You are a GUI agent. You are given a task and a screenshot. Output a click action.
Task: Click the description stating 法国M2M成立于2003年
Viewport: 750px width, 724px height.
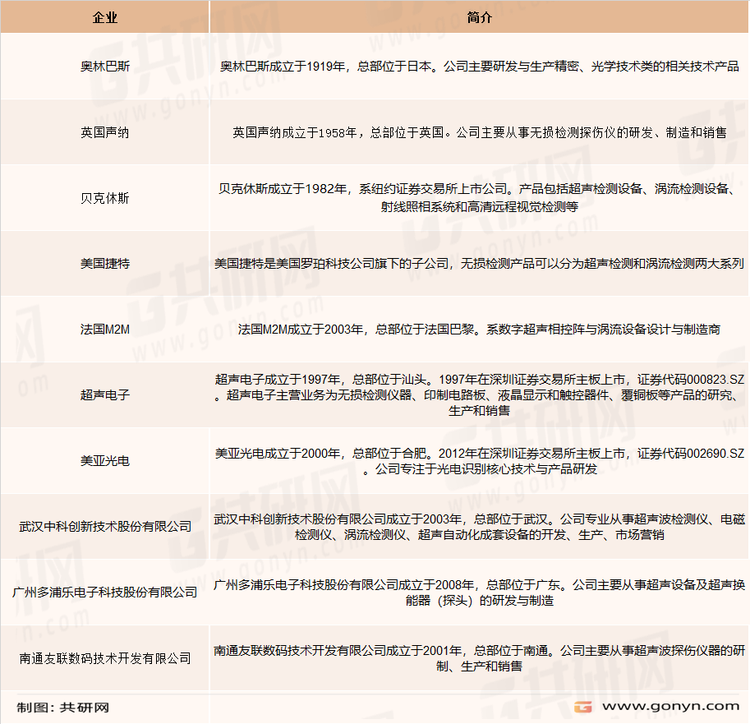point(479,329)
